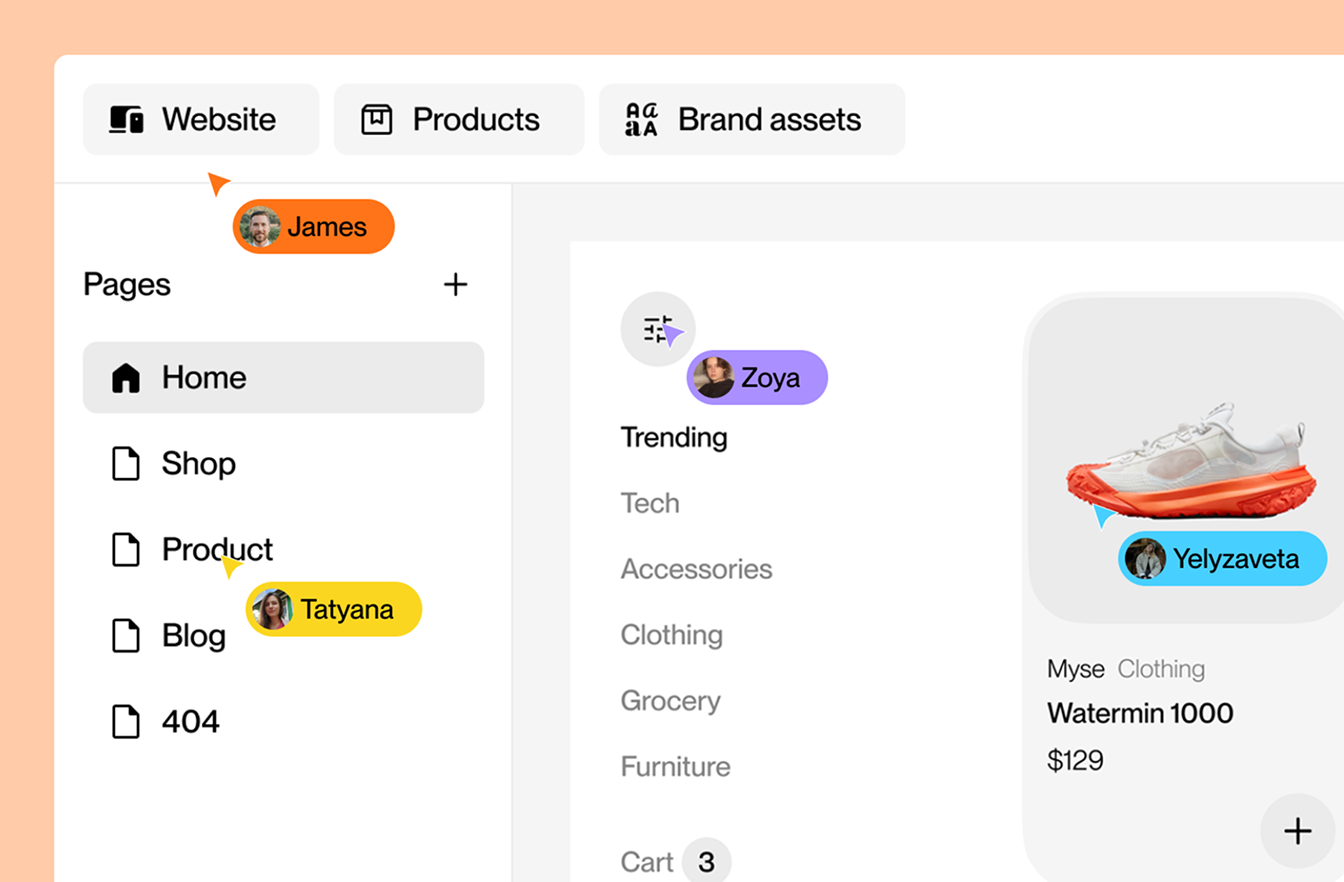The height and width of the screenshot is (882, 1344).
Task: Open the Furniture category
Action: (675, 767)
